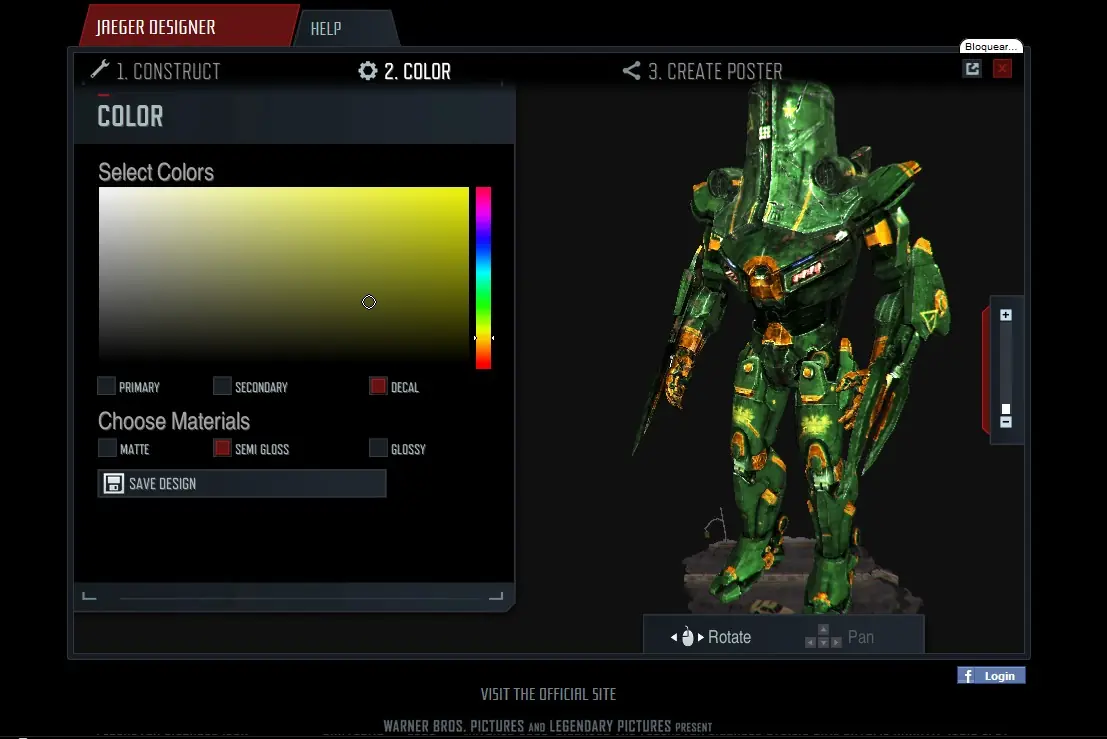Toggle the Semi Gloss material checkbox
The width and height of the screenshot is (1107, 739).
[x=222, y=447]
